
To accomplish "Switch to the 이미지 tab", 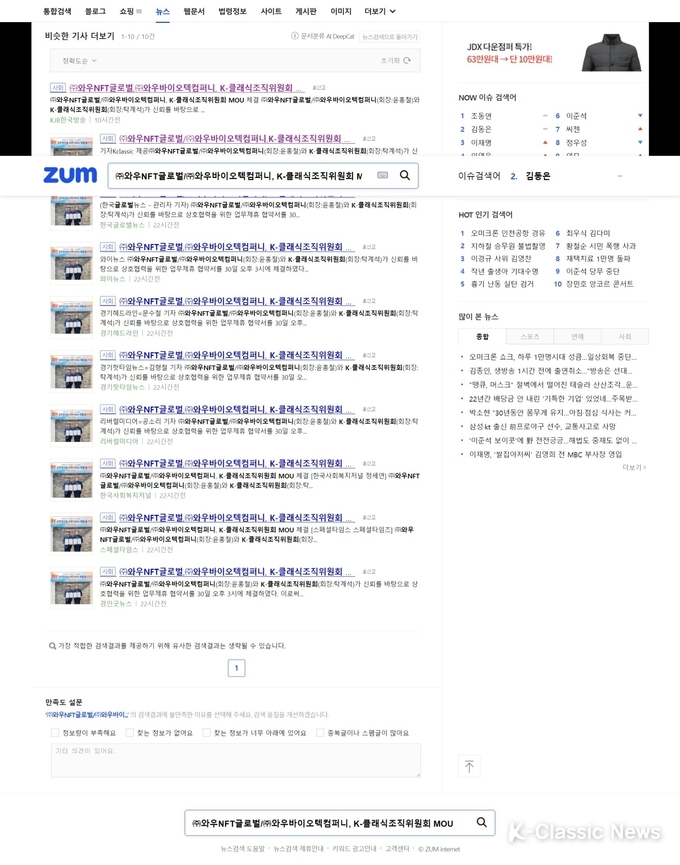I will pyautogui.click(x=341, y=11).
